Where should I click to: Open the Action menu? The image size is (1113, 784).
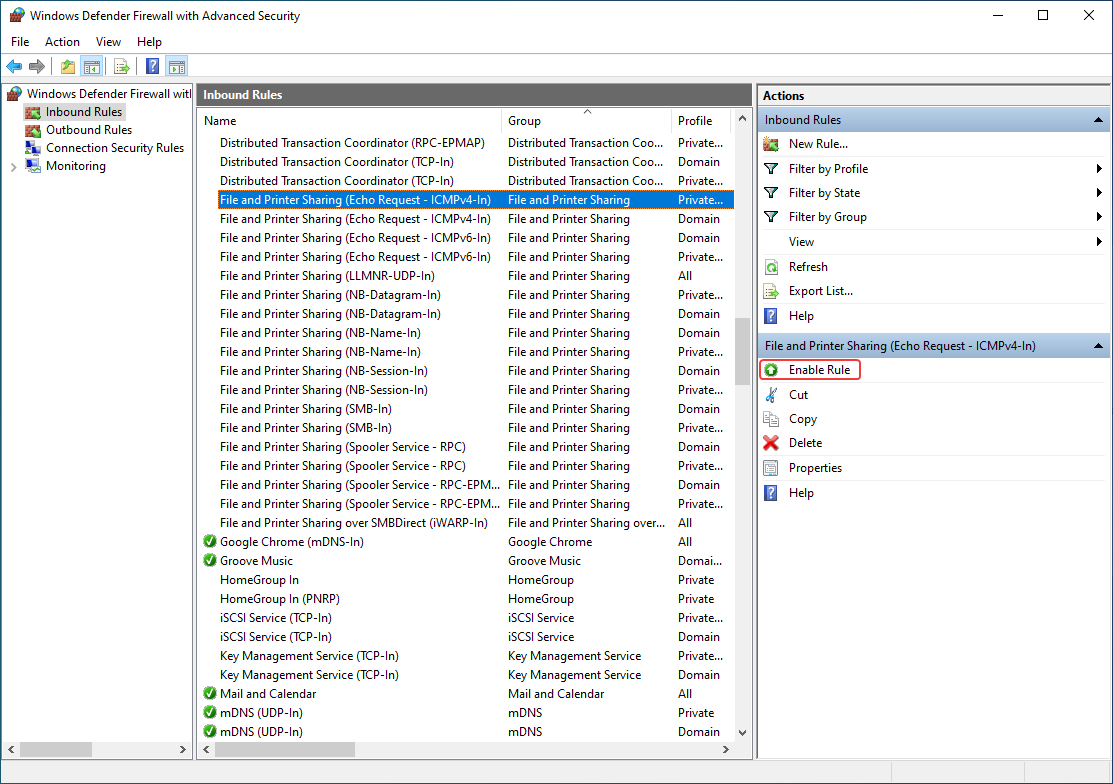[62, 42]
